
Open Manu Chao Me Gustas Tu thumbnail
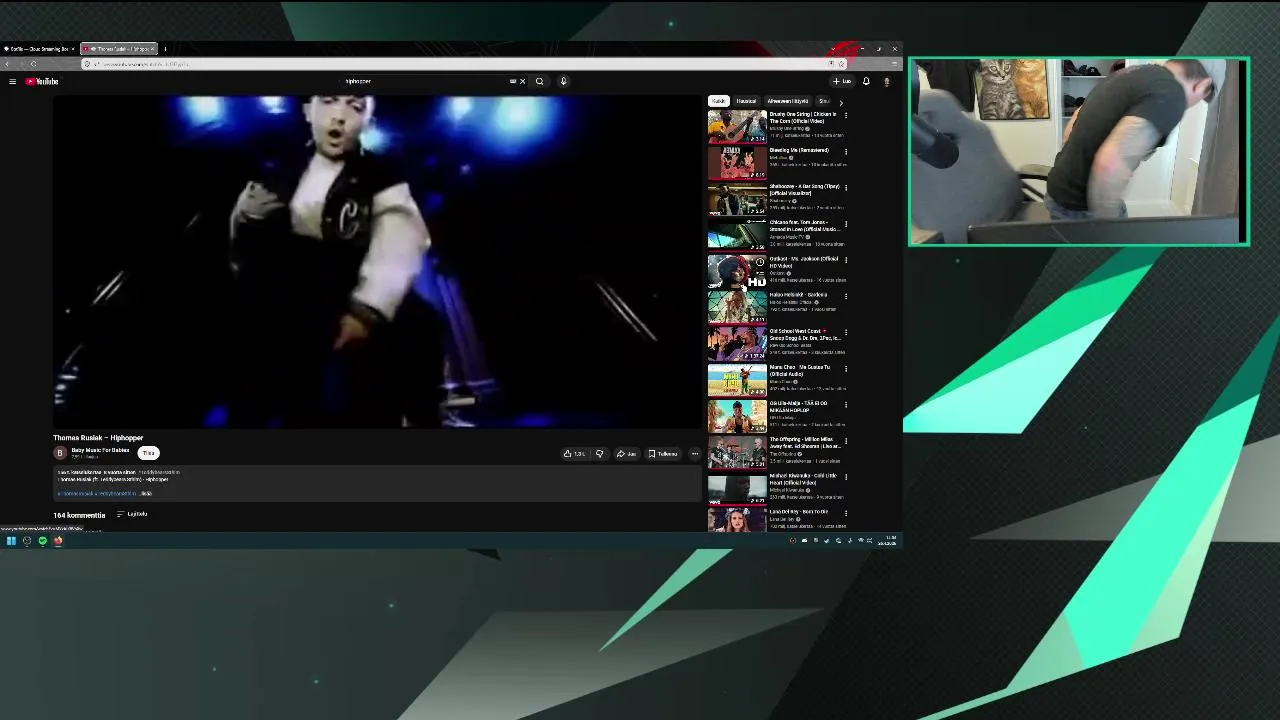point(737,379)
